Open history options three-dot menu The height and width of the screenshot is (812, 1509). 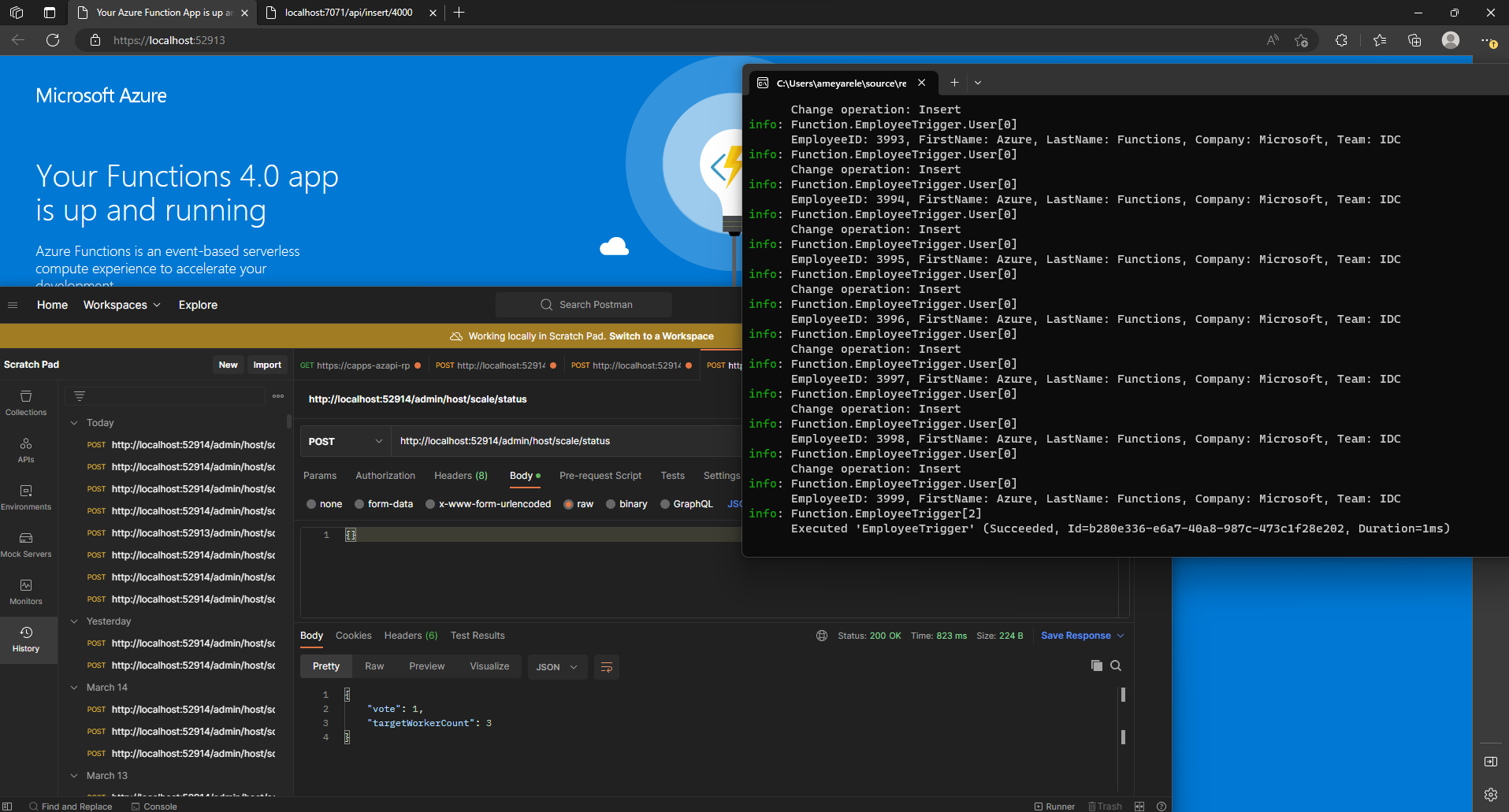click(x=278, y=396)
